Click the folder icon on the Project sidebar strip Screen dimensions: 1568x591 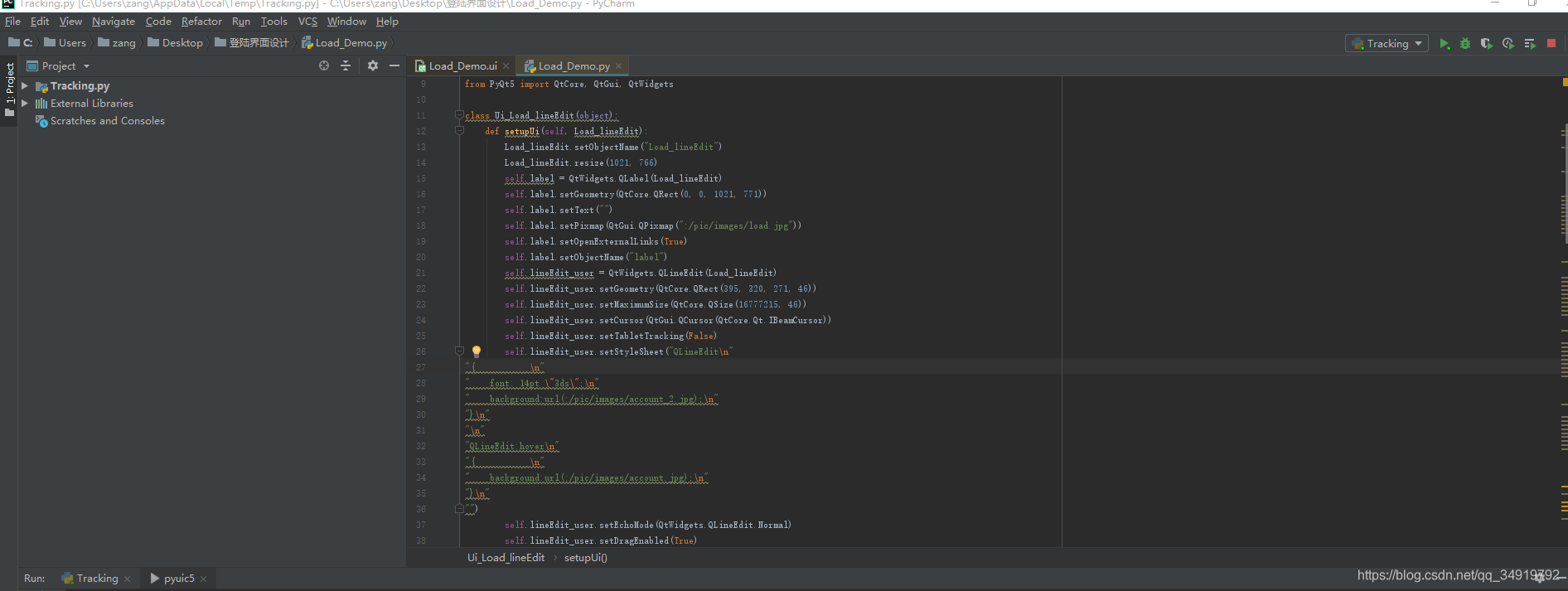pyautogui.click(x=9, y=113)
